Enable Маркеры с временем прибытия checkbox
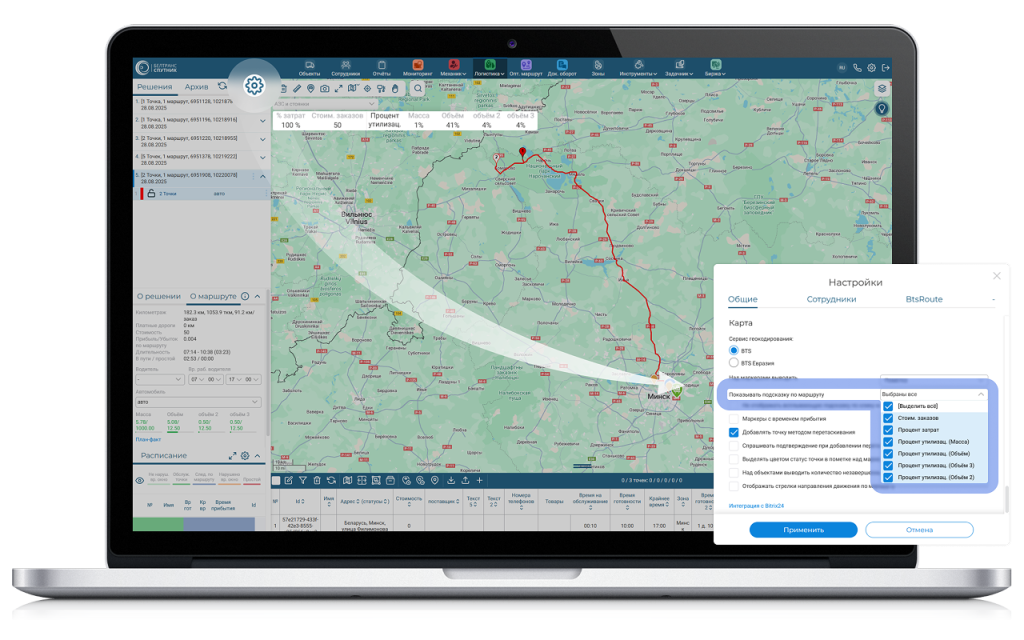The width and height of the screenshot is (1024, 640). pyautogui.click(x=733, y=419)
